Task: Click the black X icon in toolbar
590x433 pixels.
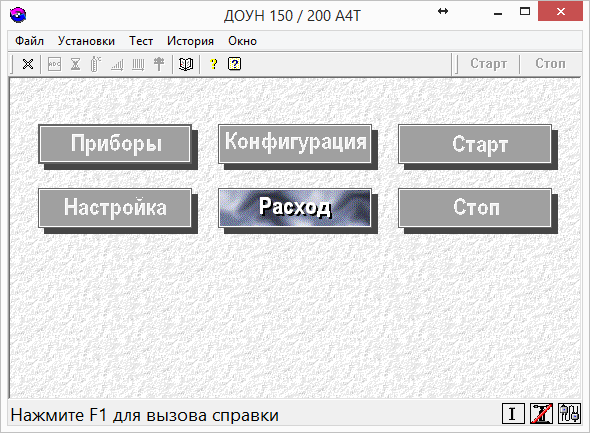Action: tap(28, 64)
